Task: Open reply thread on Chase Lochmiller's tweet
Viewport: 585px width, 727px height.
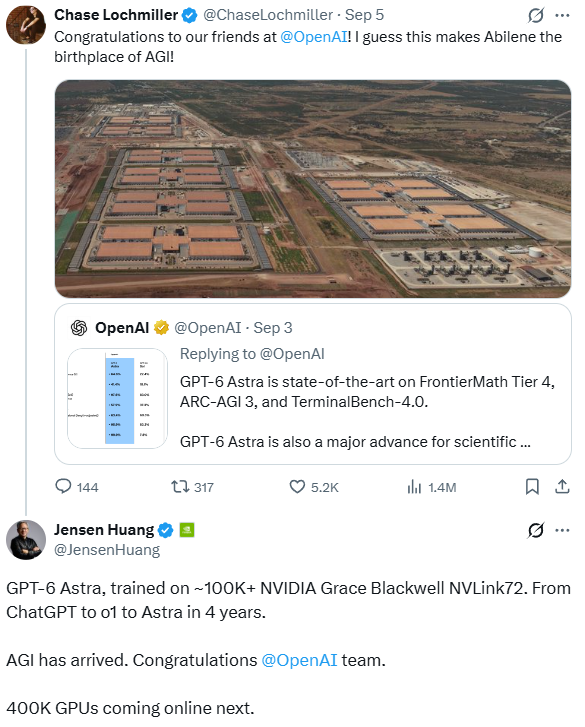Action: (x=76, y=487)
